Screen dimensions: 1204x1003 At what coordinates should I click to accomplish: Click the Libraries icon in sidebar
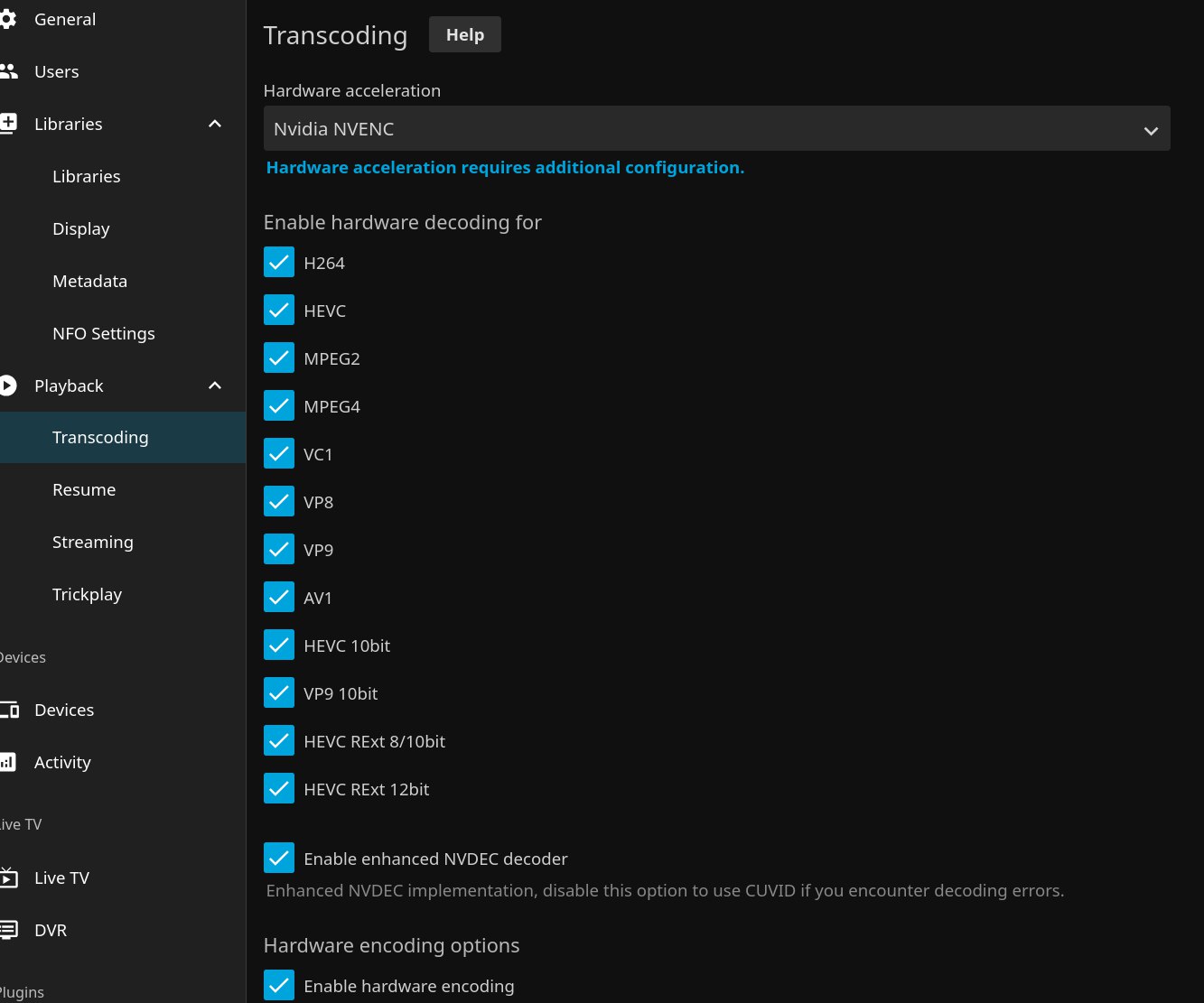[x=8, y=124]
